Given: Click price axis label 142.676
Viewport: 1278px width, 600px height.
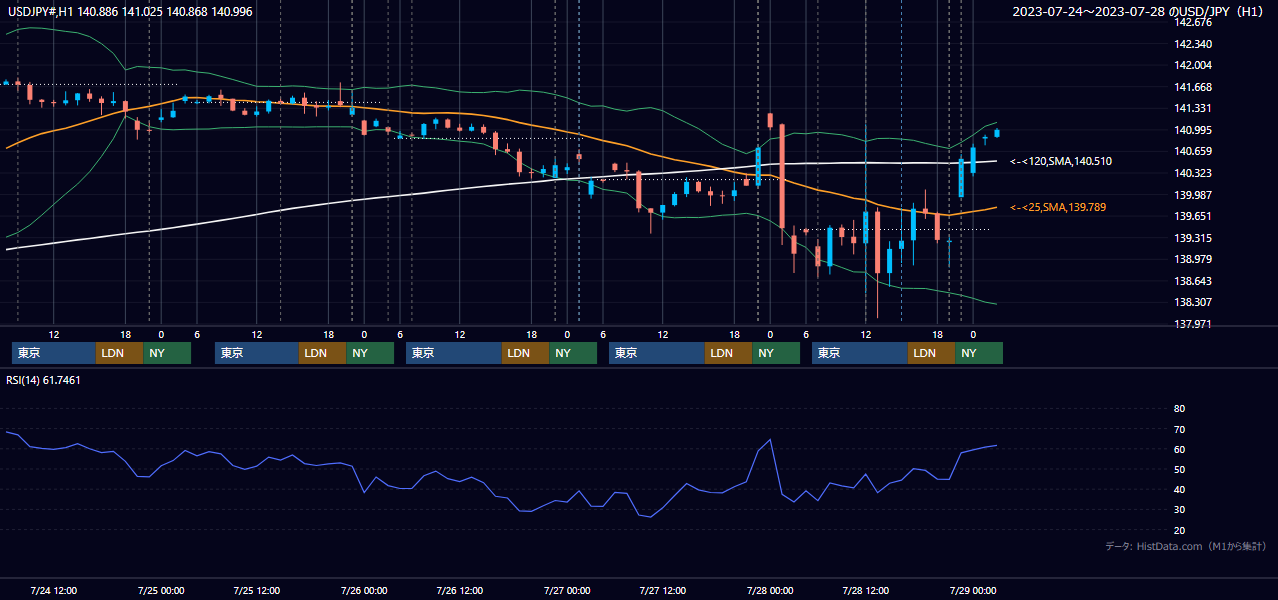Looking at the screenshot, I should tap(1194, 23).
